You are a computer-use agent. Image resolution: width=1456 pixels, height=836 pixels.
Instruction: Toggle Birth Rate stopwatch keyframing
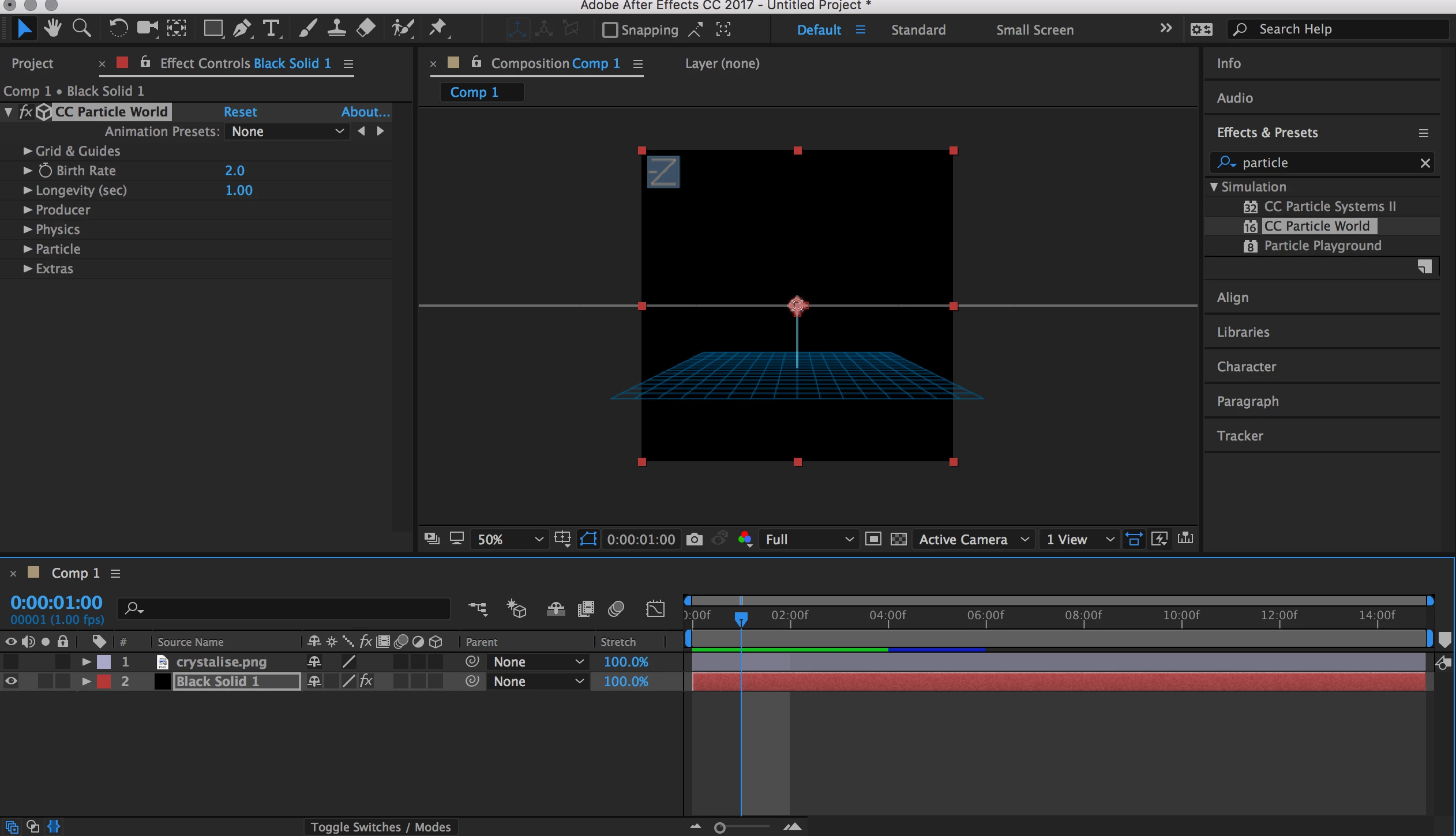pyautogui.click(x=46, y=171)
